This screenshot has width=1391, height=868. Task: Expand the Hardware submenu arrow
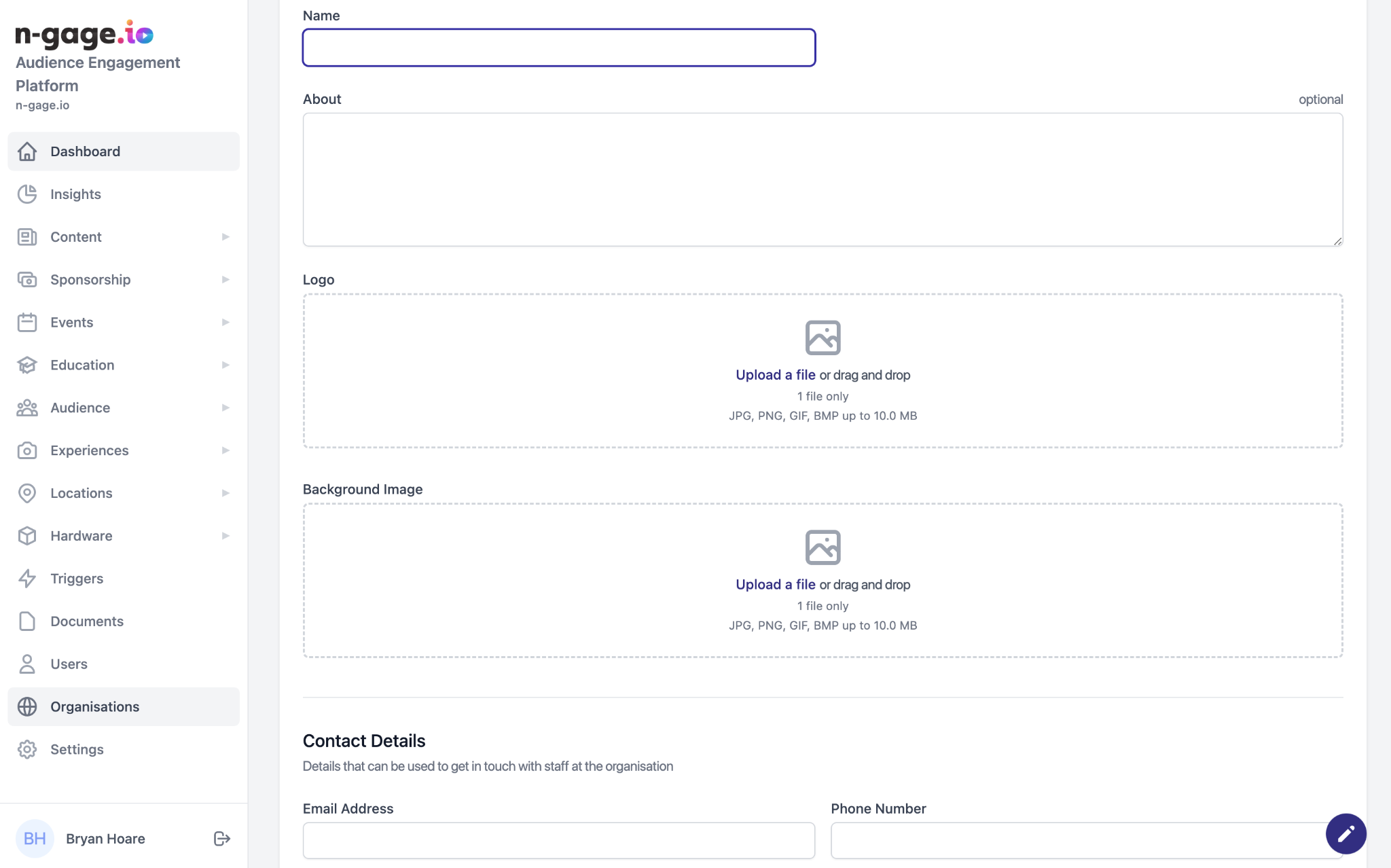pyautogui.click(x=225, y=536)
